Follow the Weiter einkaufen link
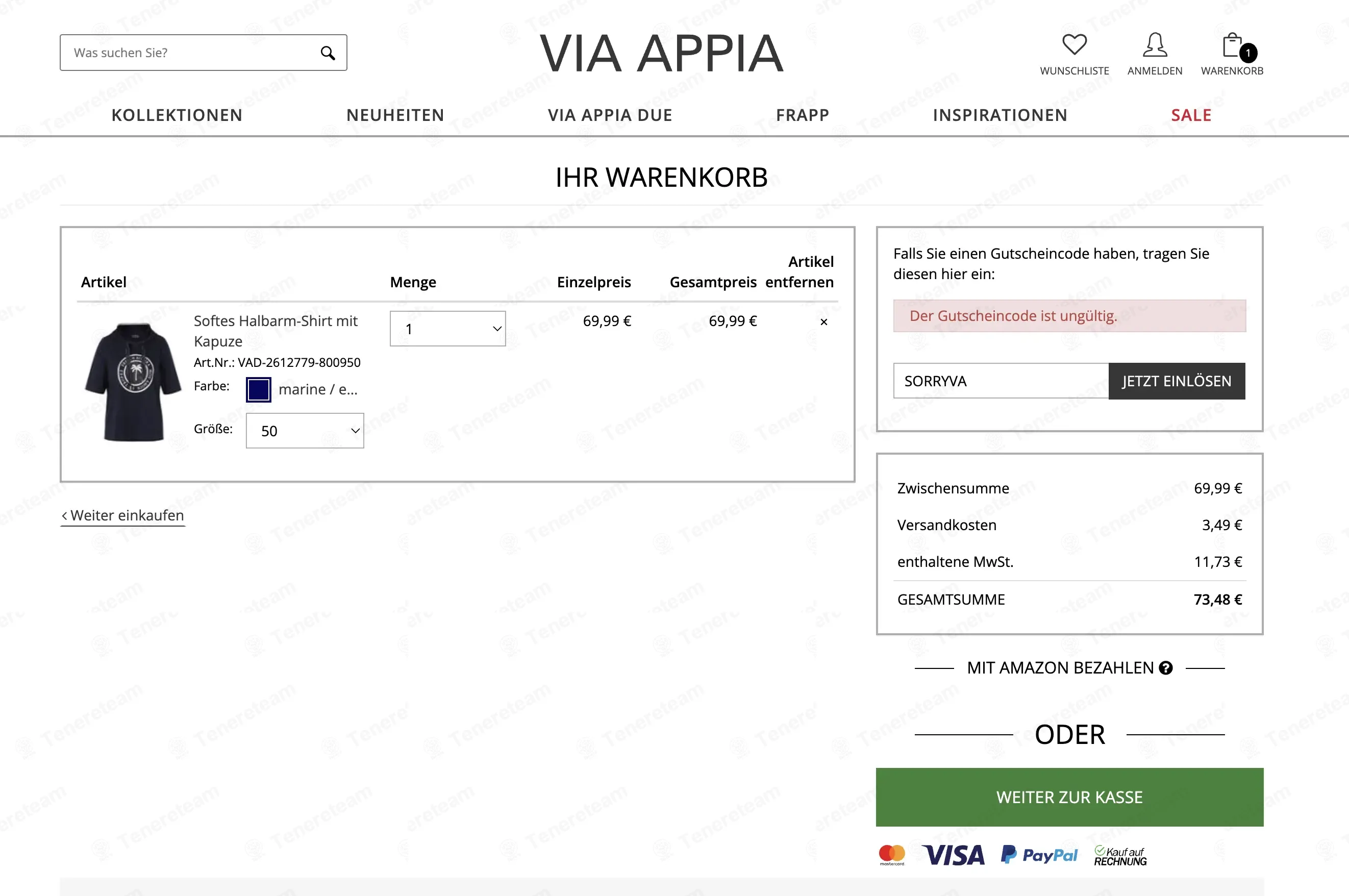Screen dimensions: 1349x896 coord(123,515)
